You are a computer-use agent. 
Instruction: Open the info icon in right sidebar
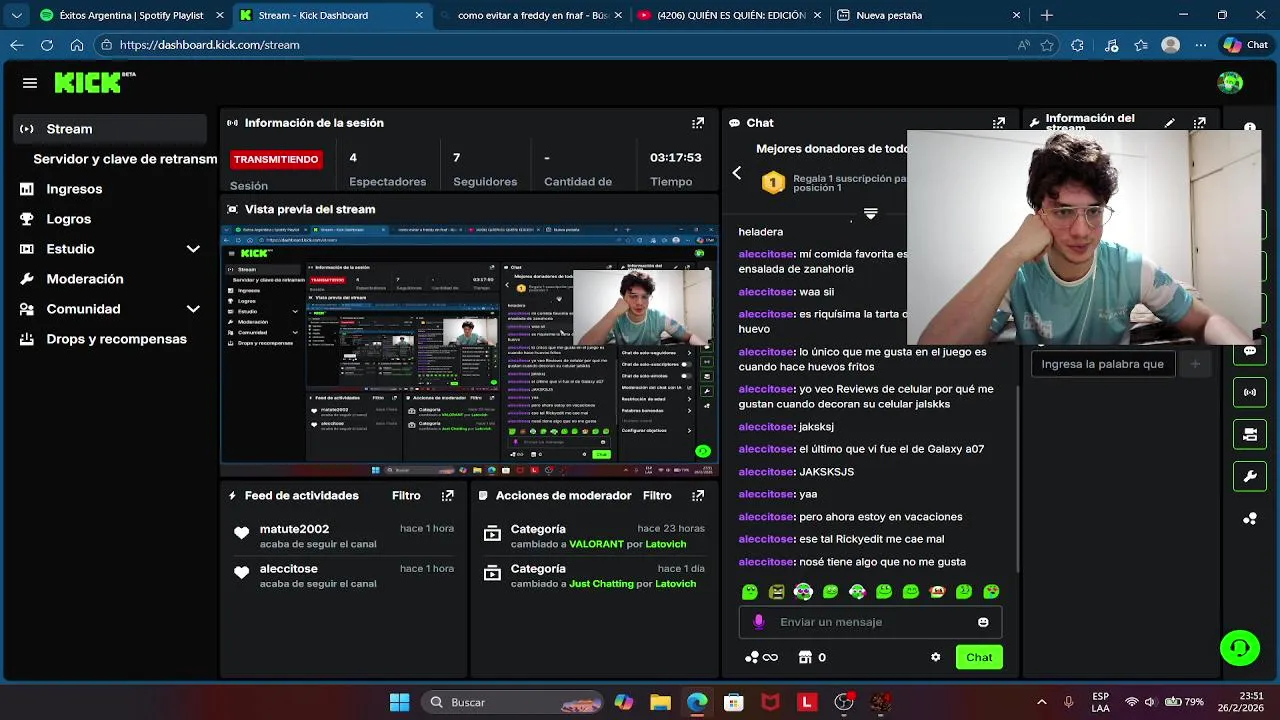pyautogui.click(x=1250, y=128)
